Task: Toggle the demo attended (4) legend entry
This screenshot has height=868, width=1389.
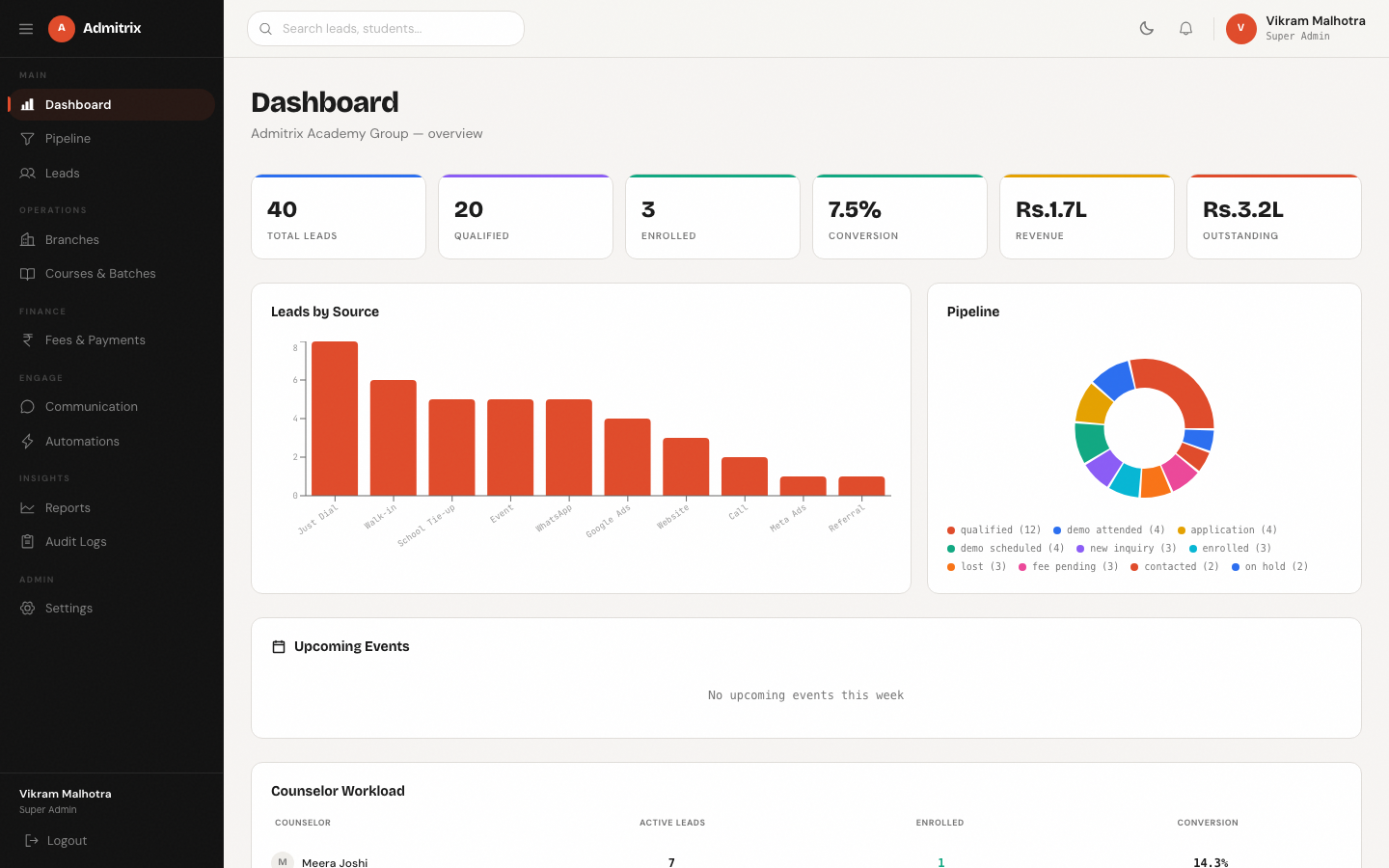Action: 1108,530
